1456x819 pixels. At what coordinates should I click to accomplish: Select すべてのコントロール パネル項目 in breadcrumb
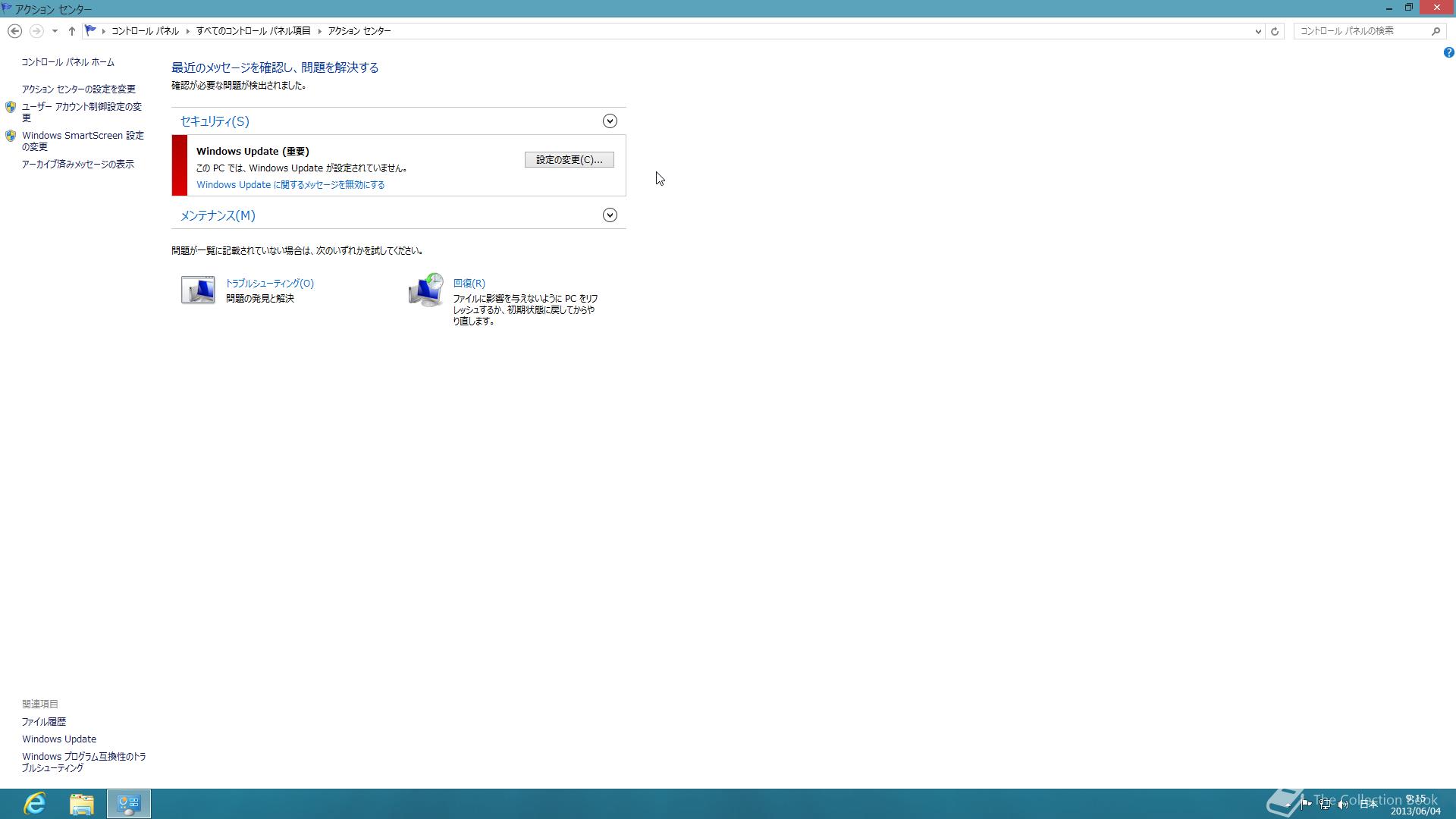253,31
